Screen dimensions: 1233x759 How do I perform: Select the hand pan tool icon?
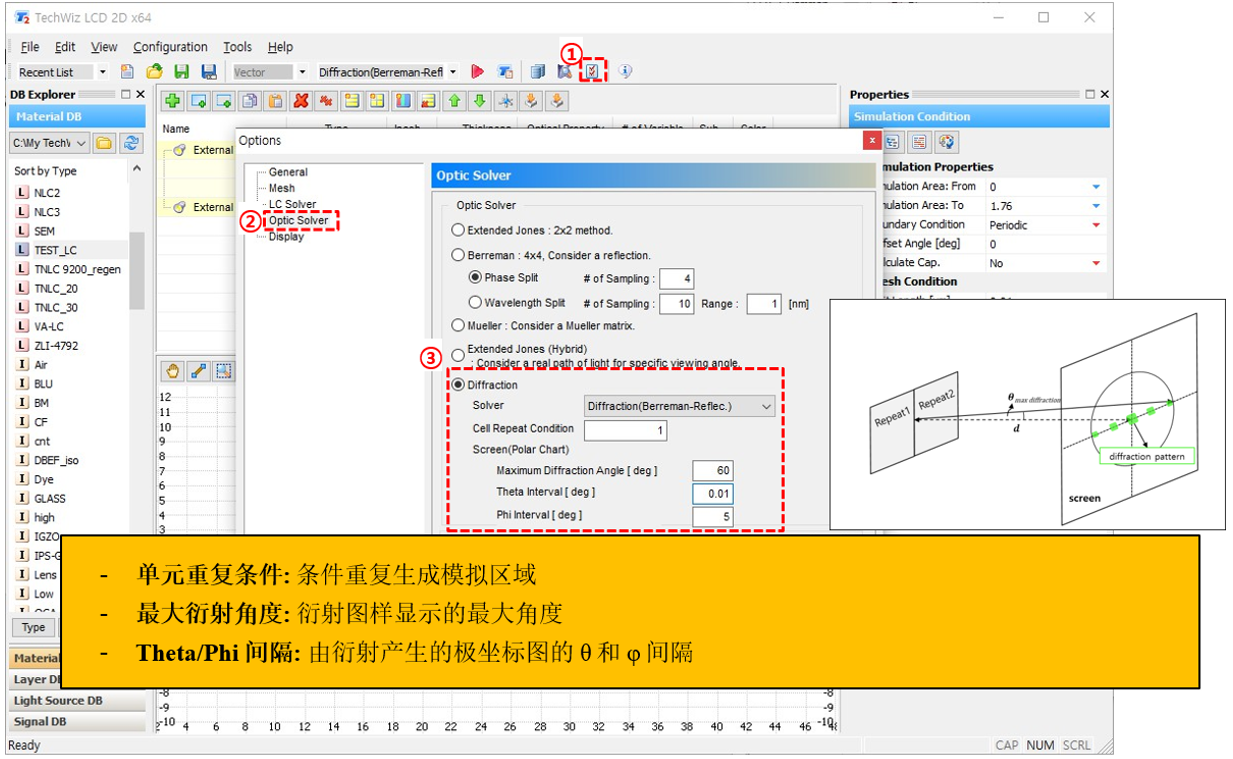point(173,371)
